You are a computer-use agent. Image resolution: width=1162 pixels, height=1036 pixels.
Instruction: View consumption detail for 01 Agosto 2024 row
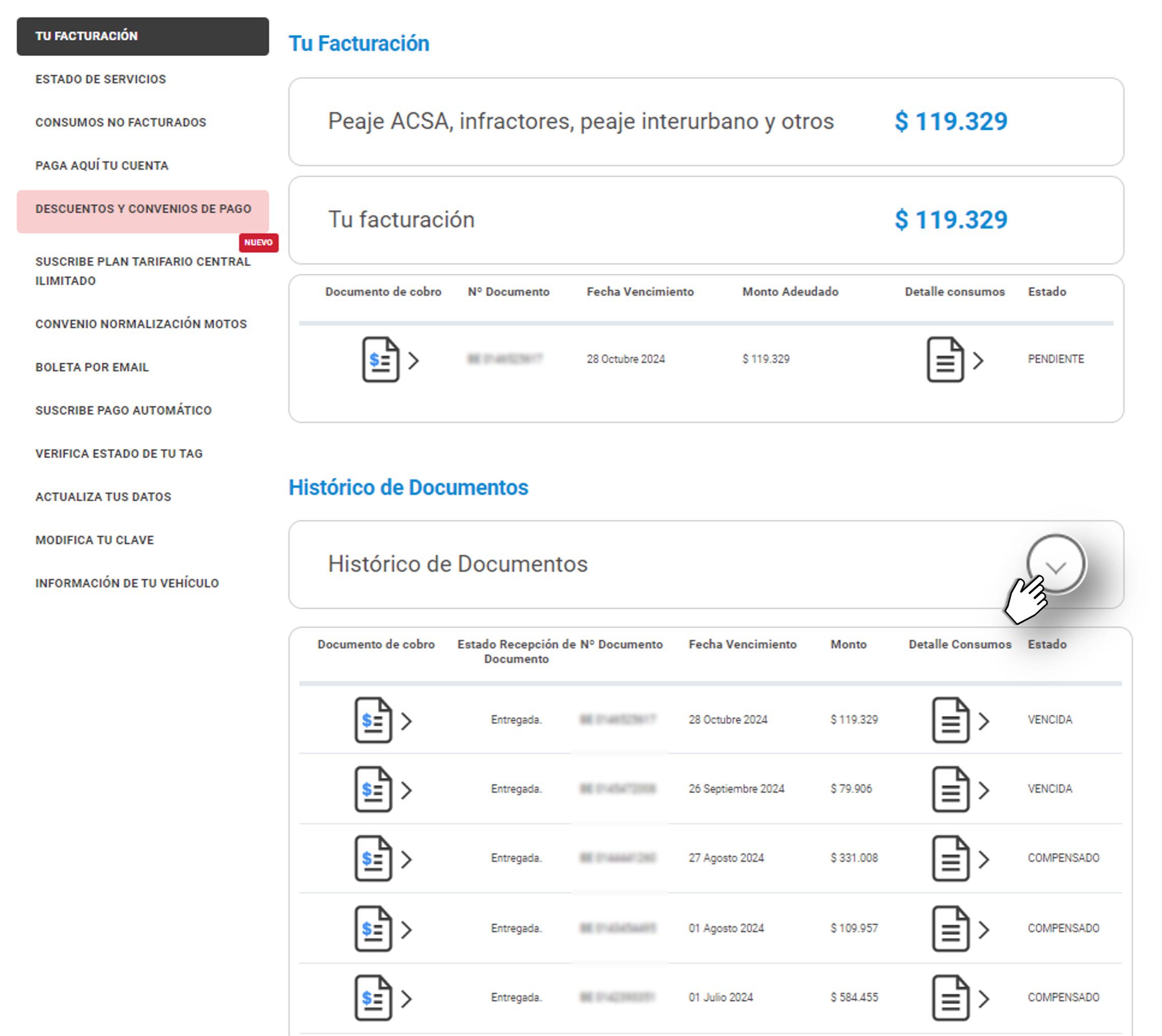[x=950, y=929]
